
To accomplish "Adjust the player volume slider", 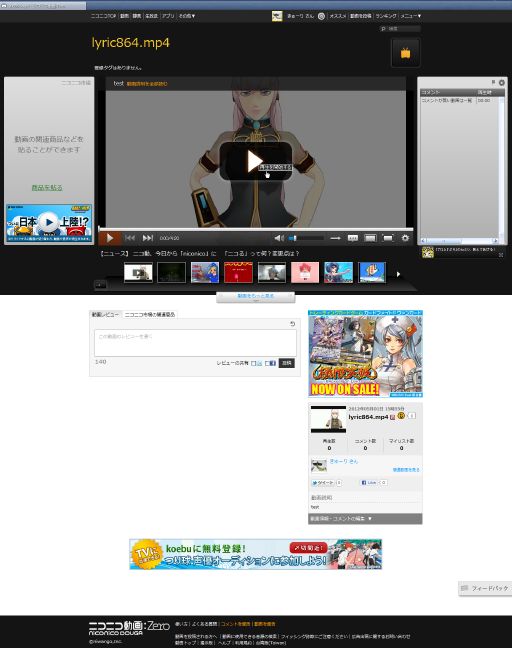I will point(306,238).
